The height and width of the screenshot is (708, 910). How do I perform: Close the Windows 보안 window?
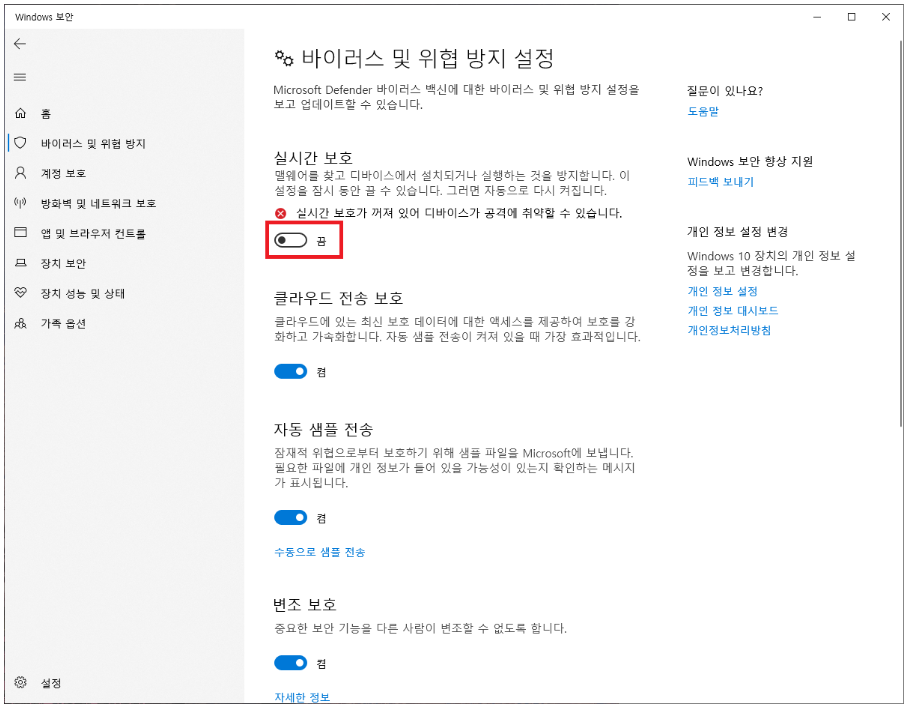(x=886, y=17)
